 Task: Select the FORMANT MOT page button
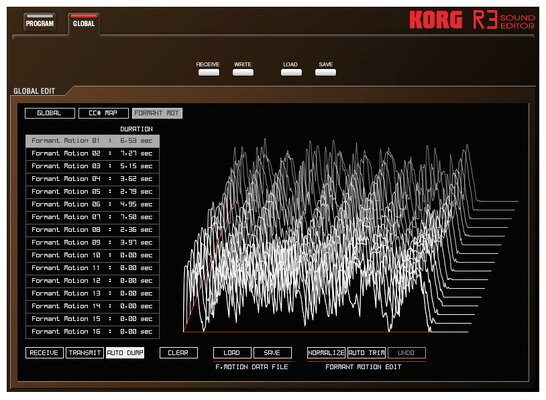[x=157, y=113]
